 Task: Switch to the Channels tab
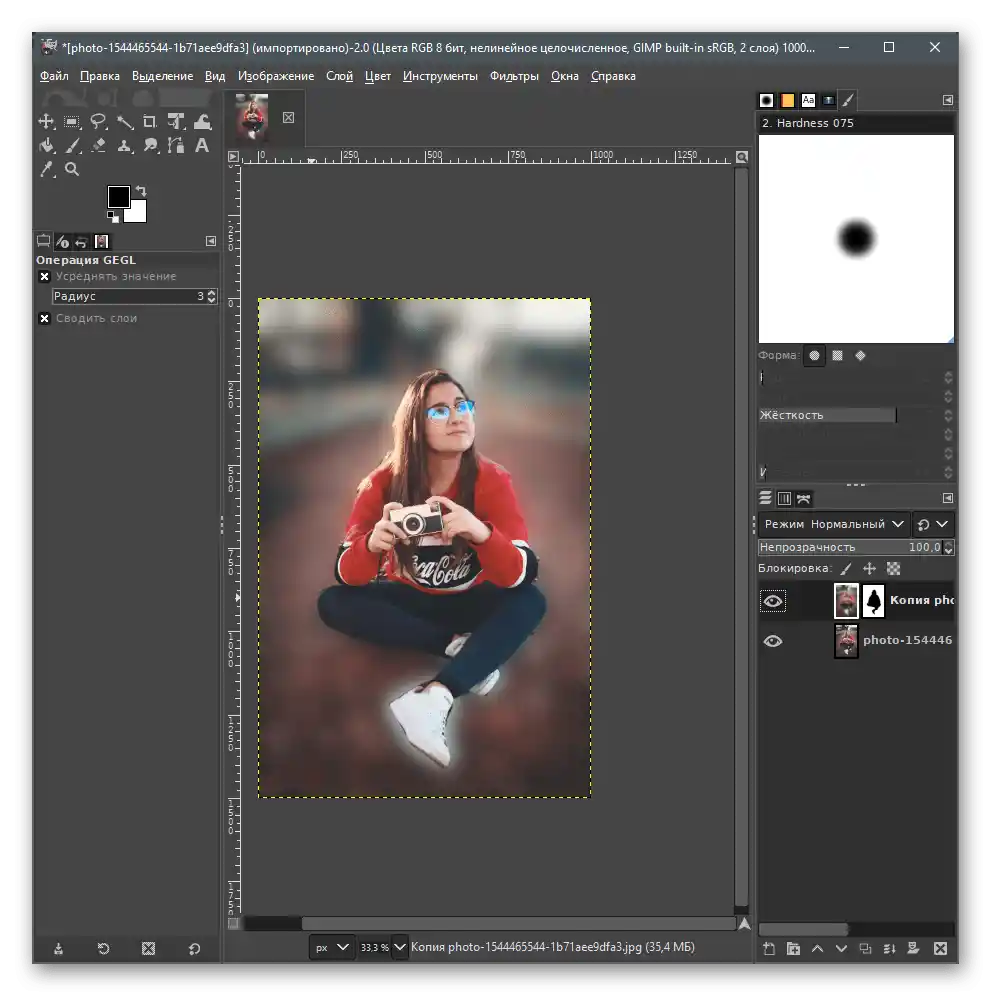coord(785,499)
